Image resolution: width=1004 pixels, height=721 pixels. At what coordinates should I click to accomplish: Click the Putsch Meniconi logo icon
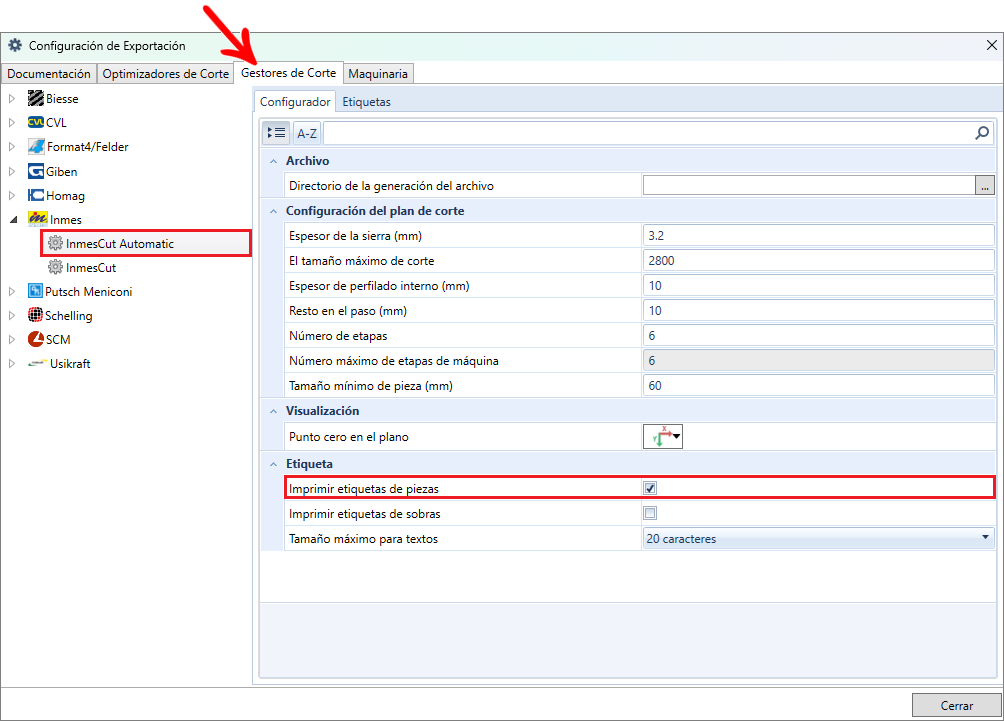(x=35, y=291)
